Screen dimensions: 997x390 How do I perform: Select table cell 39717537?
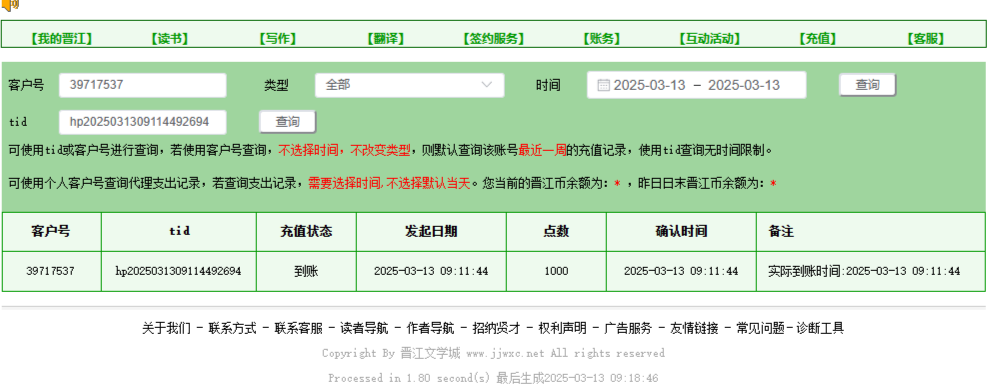[x=51, y=272]
